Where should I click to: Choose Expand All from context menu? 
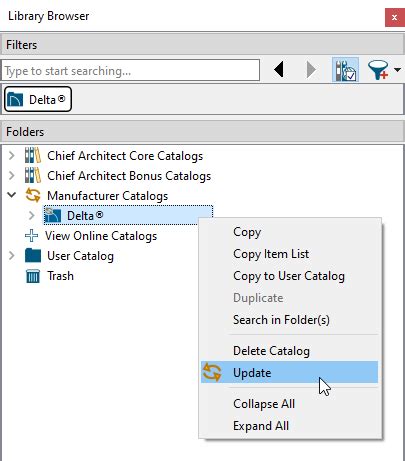tap(289, 426)
